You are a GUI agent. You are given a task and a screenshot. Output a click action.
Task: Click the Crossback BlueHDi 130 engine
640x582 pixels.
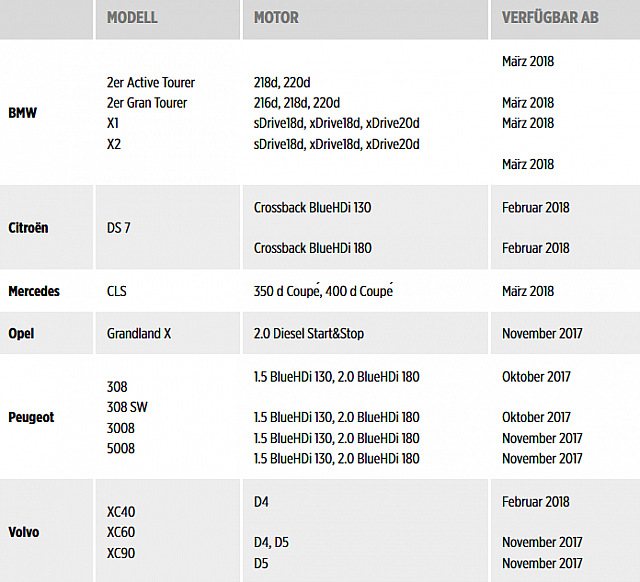(x=313, y=207)
